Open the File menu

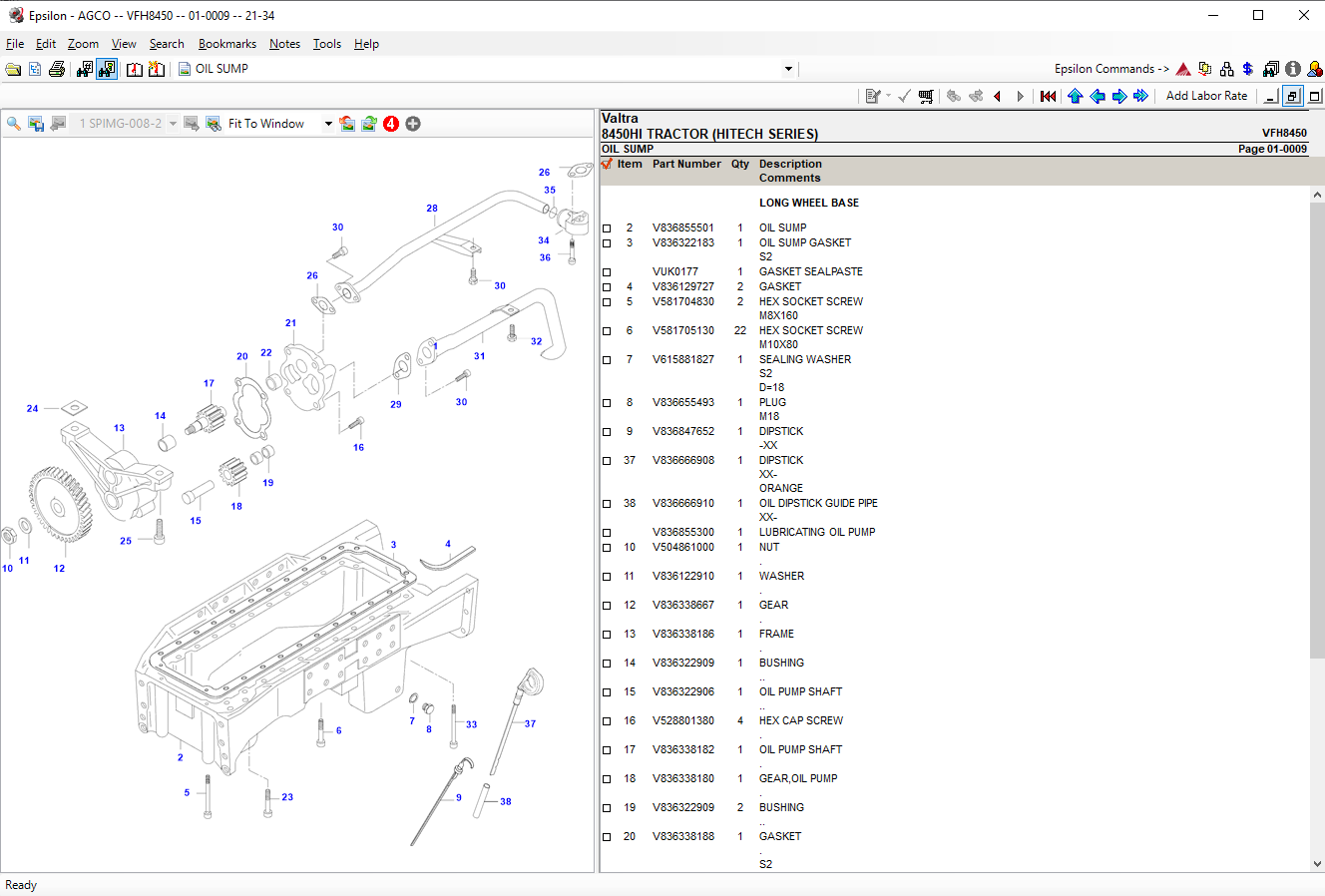[x=15, y=44]
